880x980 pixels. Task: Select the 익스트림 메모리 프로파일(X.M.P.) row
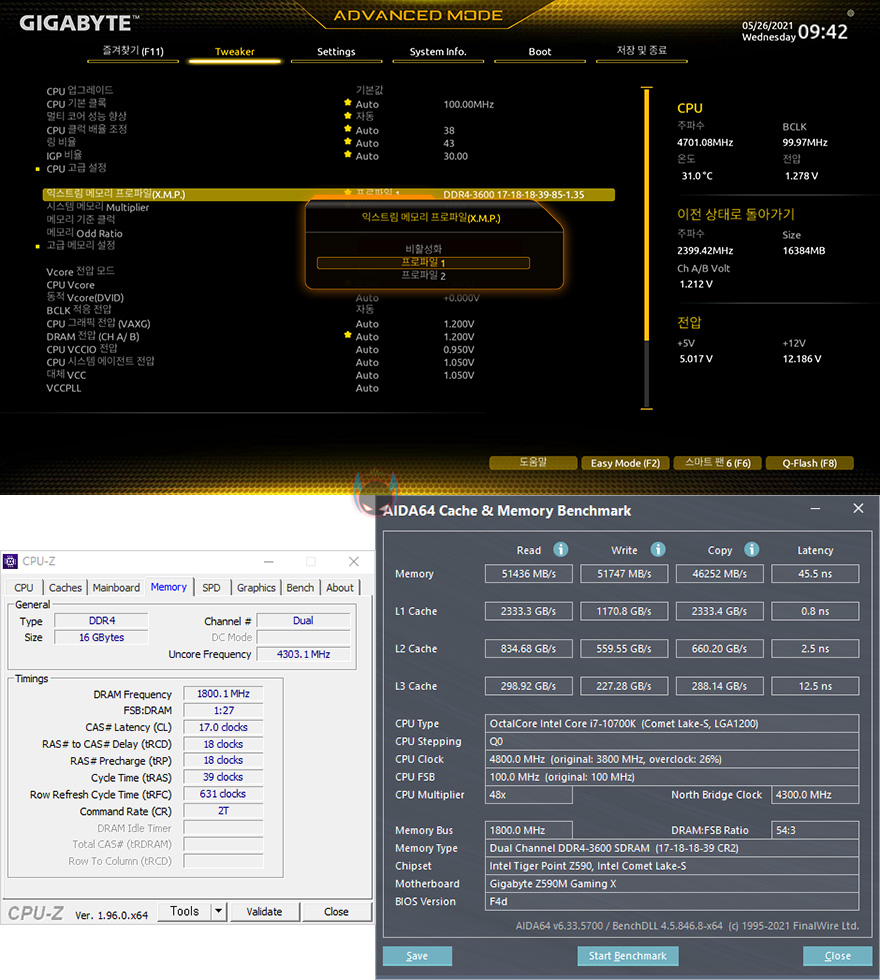[329, 194]
